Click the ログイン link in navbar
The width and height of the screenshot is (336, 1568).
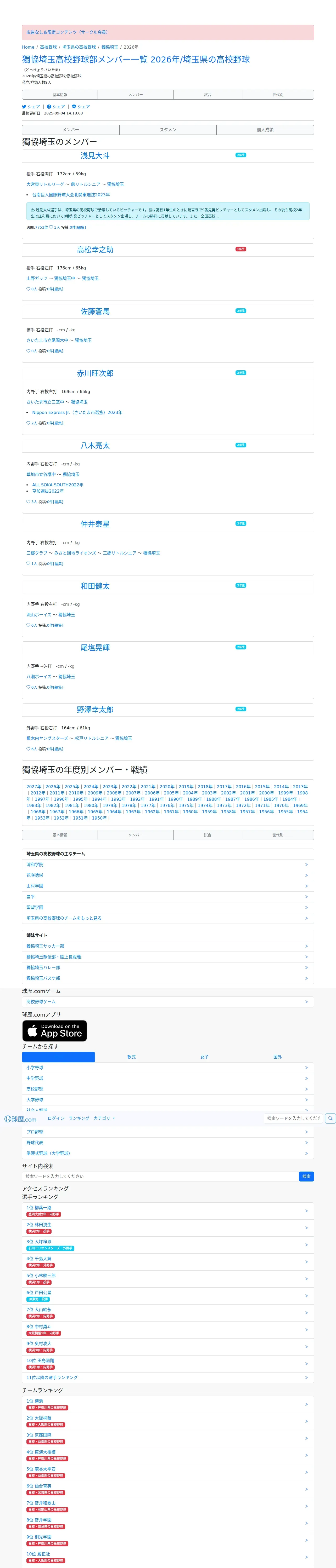tap(56, 1118)
